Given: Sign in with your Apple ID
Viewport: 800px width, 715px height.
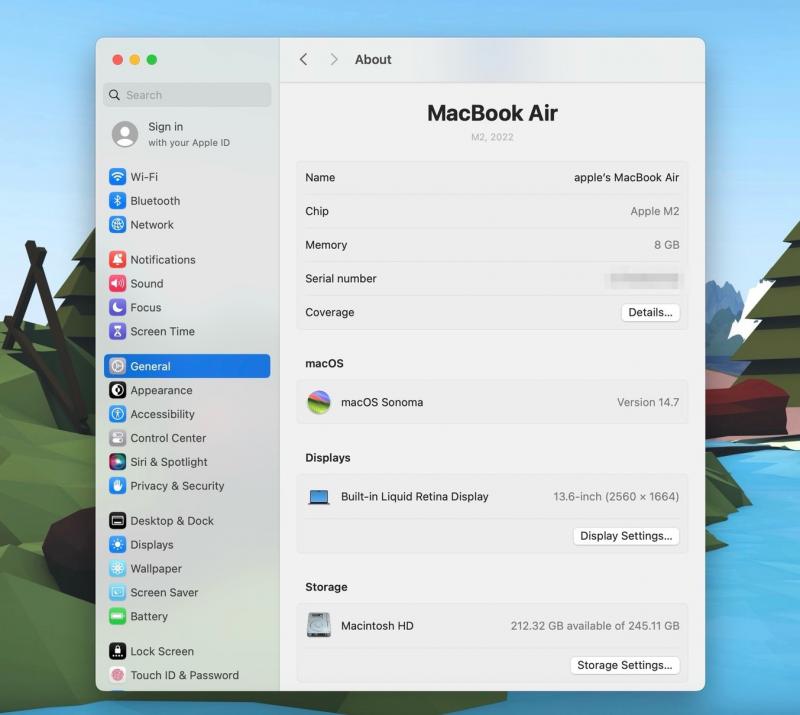Looking at the screenshot, I should pyautogui.click(x=189, y=134).
